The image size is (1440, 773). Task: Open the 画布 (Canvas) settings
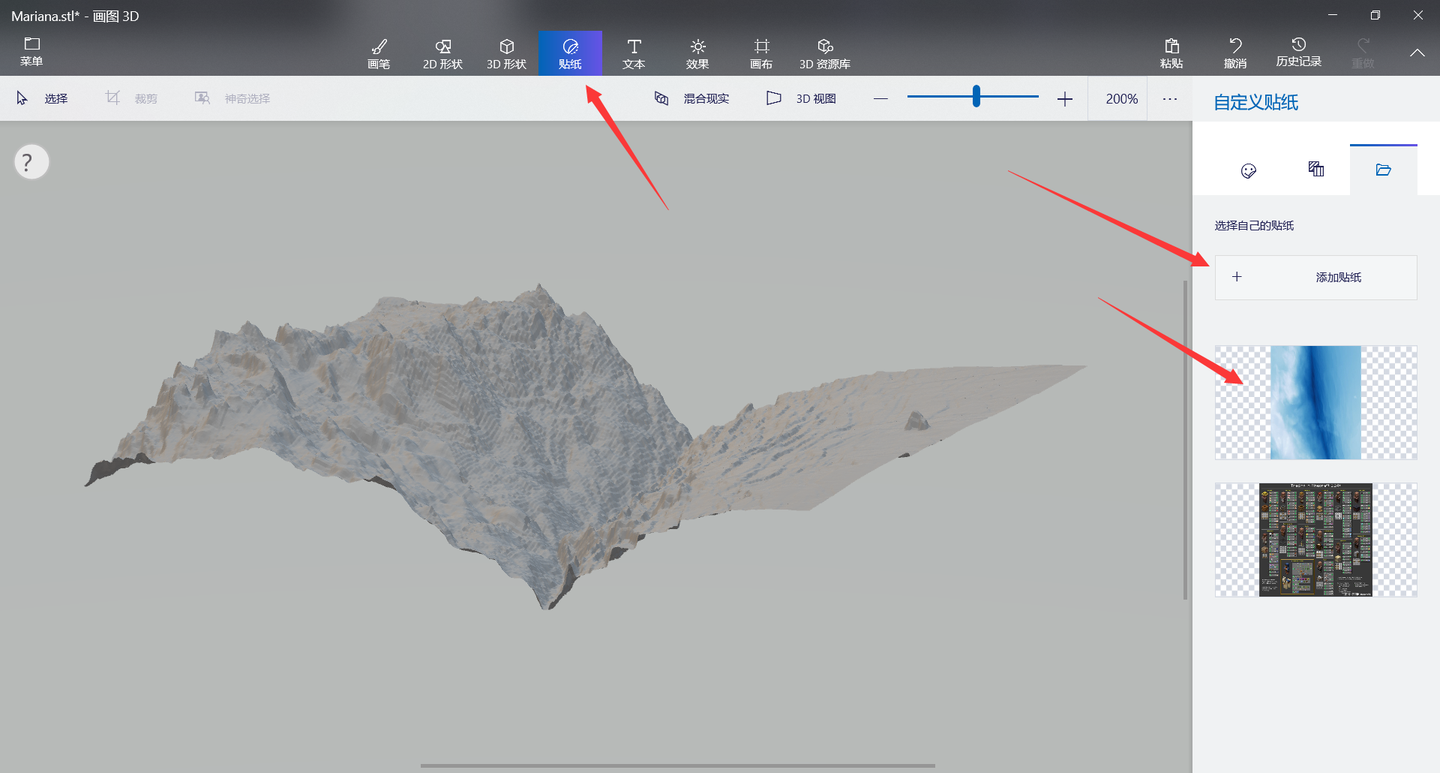point(761,53)
